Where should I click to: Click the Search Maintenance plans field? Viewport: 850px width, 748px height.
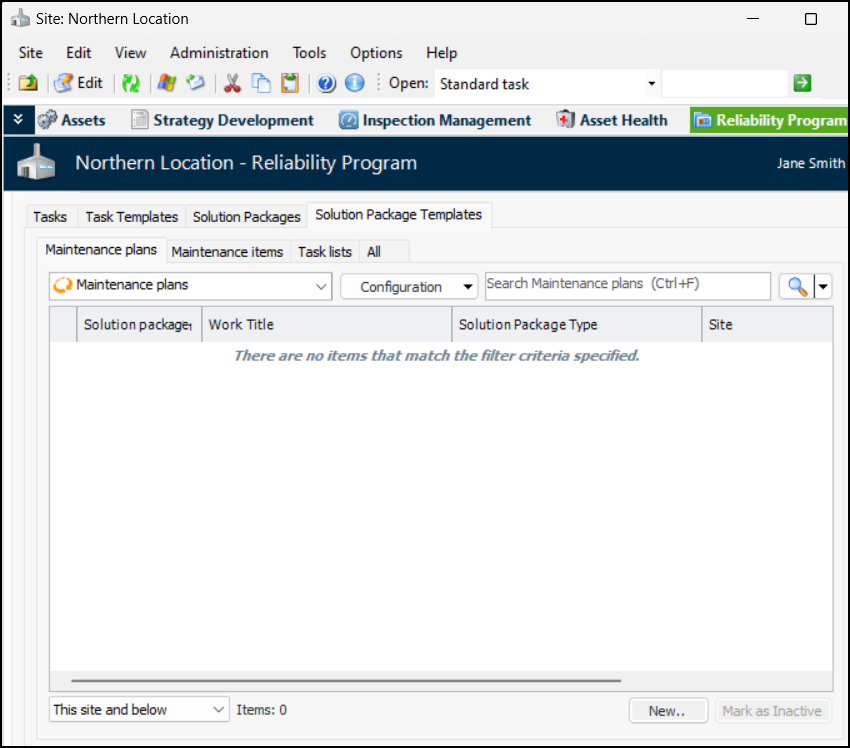point(627,286)
